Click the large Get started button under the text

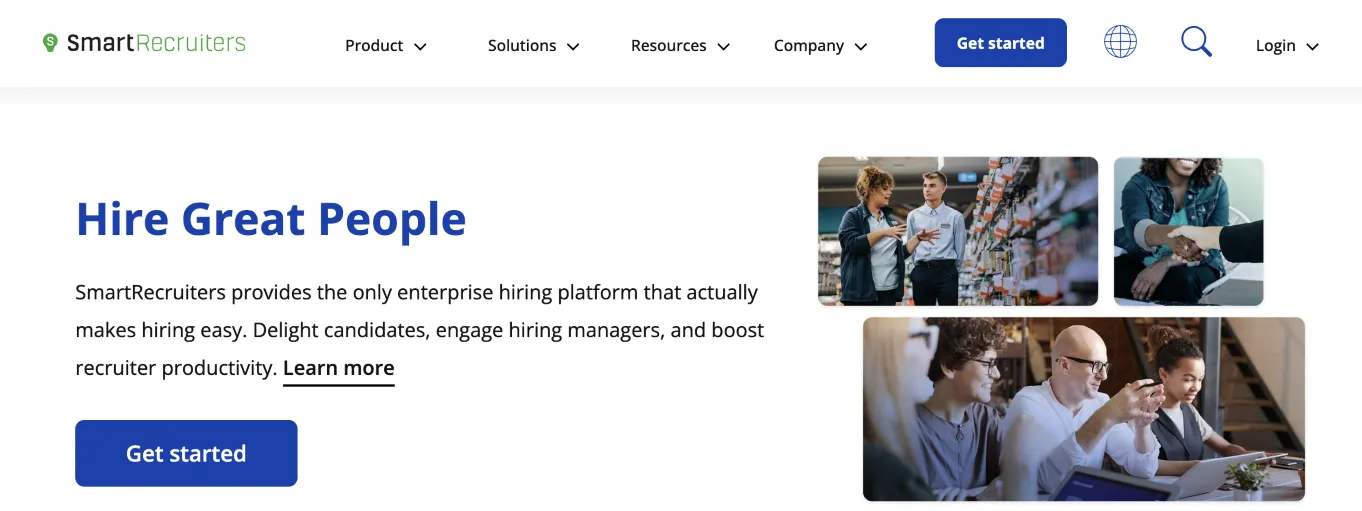[186, 453]
